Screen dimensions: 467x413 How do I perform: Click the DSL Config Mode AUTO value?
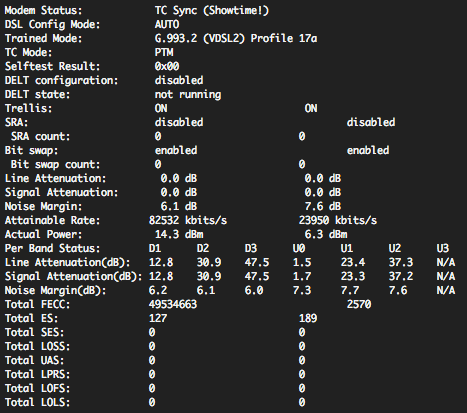click(x=167, y=25)
